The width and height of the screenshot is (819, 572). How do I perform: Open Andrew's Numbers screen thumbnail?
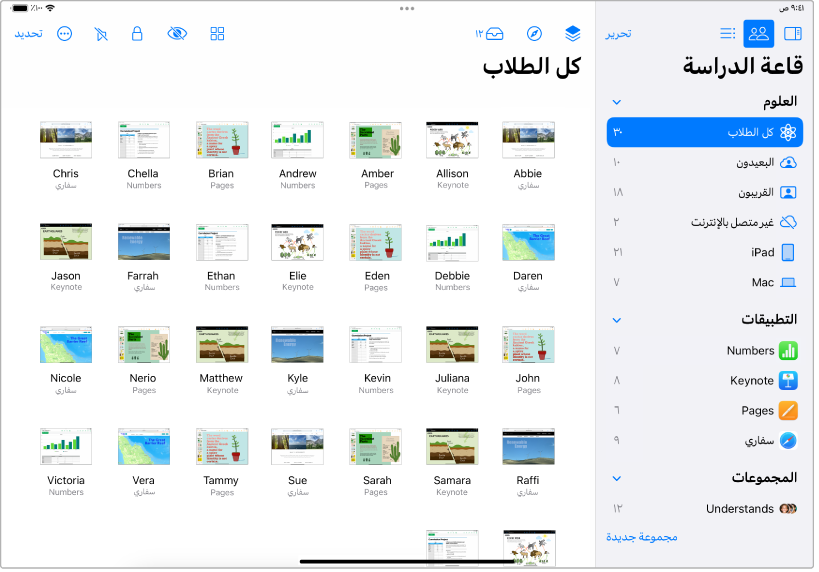297,140
